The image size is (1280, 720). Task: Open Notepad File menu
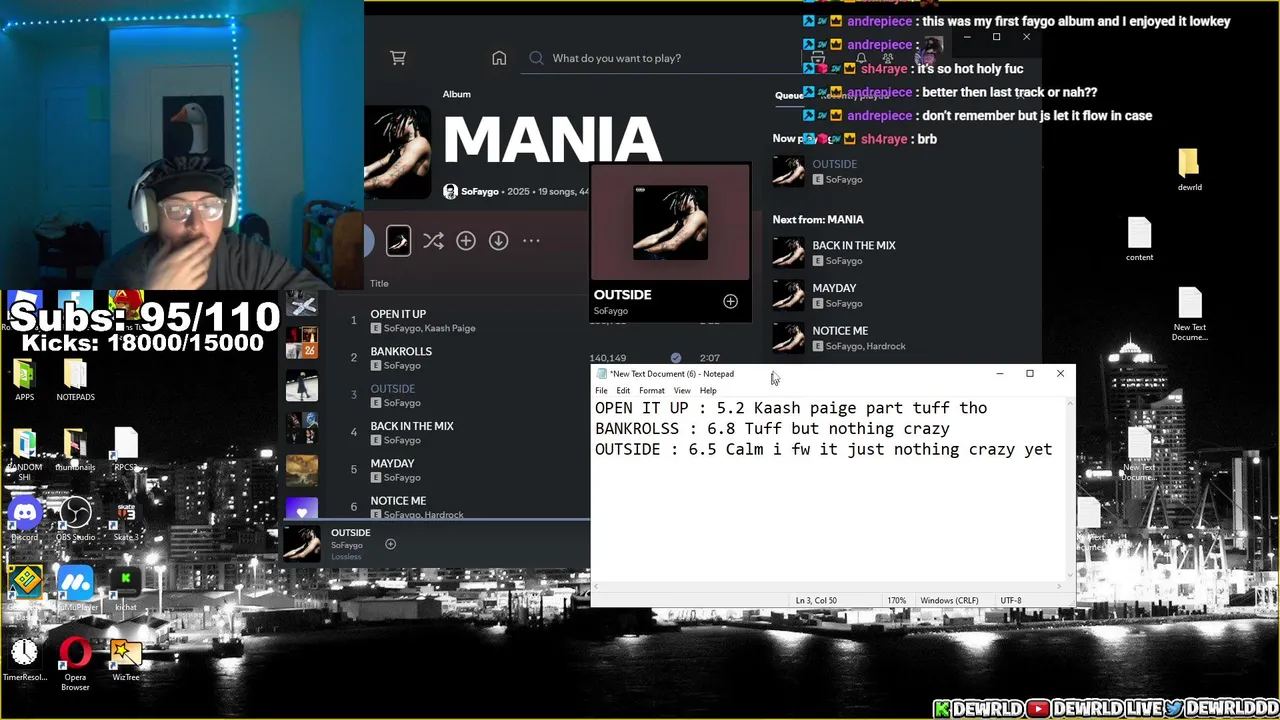(x=601, y=390)
